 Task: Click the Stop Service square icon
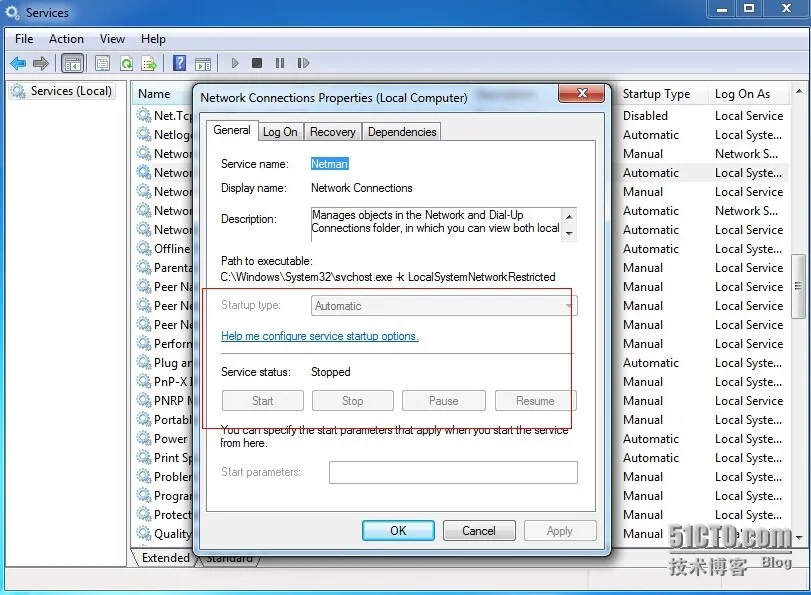click(x=257, y=63)
